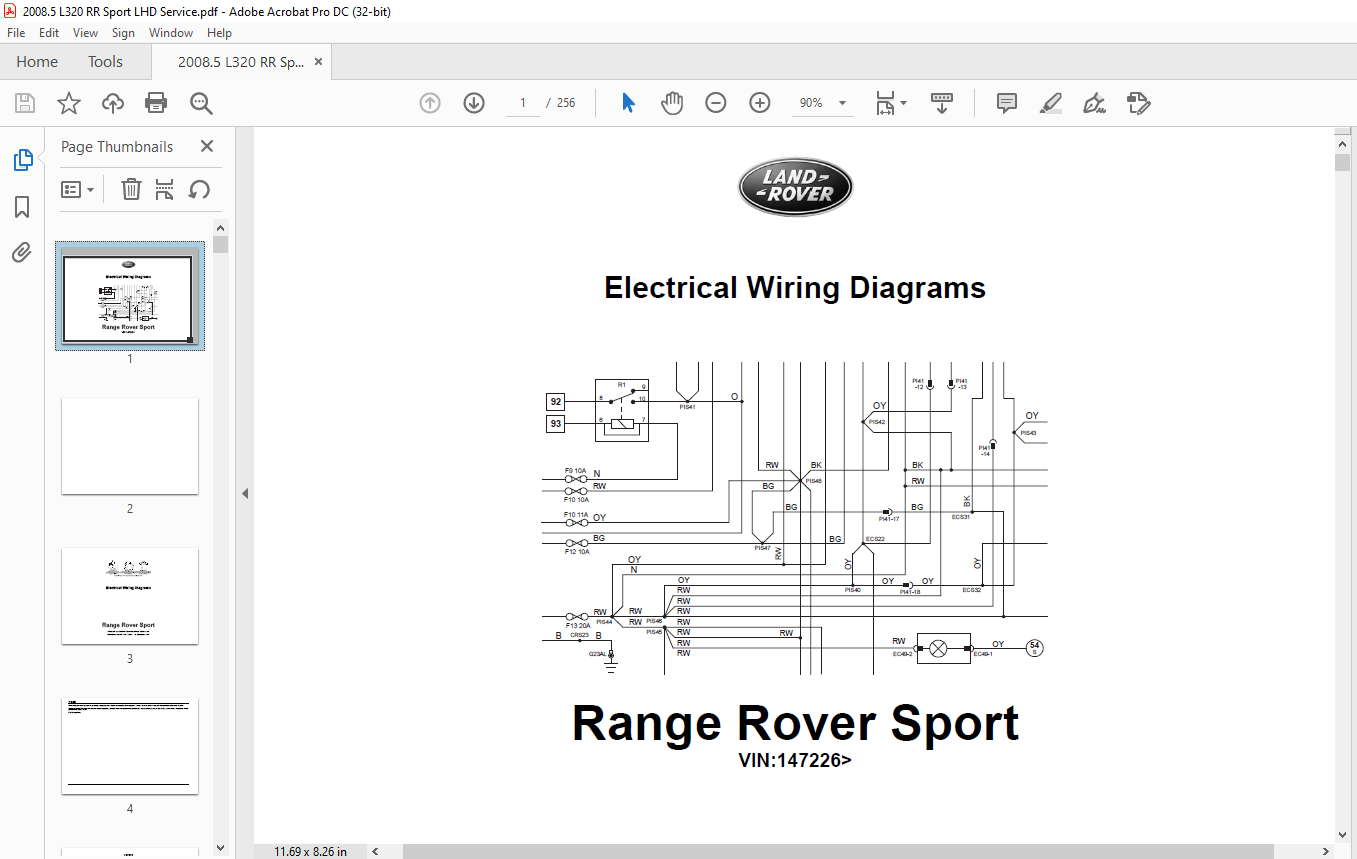This screenshot has width=1357, height=859.
Task: Open the Bookmarks sidebar panel
Action: click(x=22, y=207)
